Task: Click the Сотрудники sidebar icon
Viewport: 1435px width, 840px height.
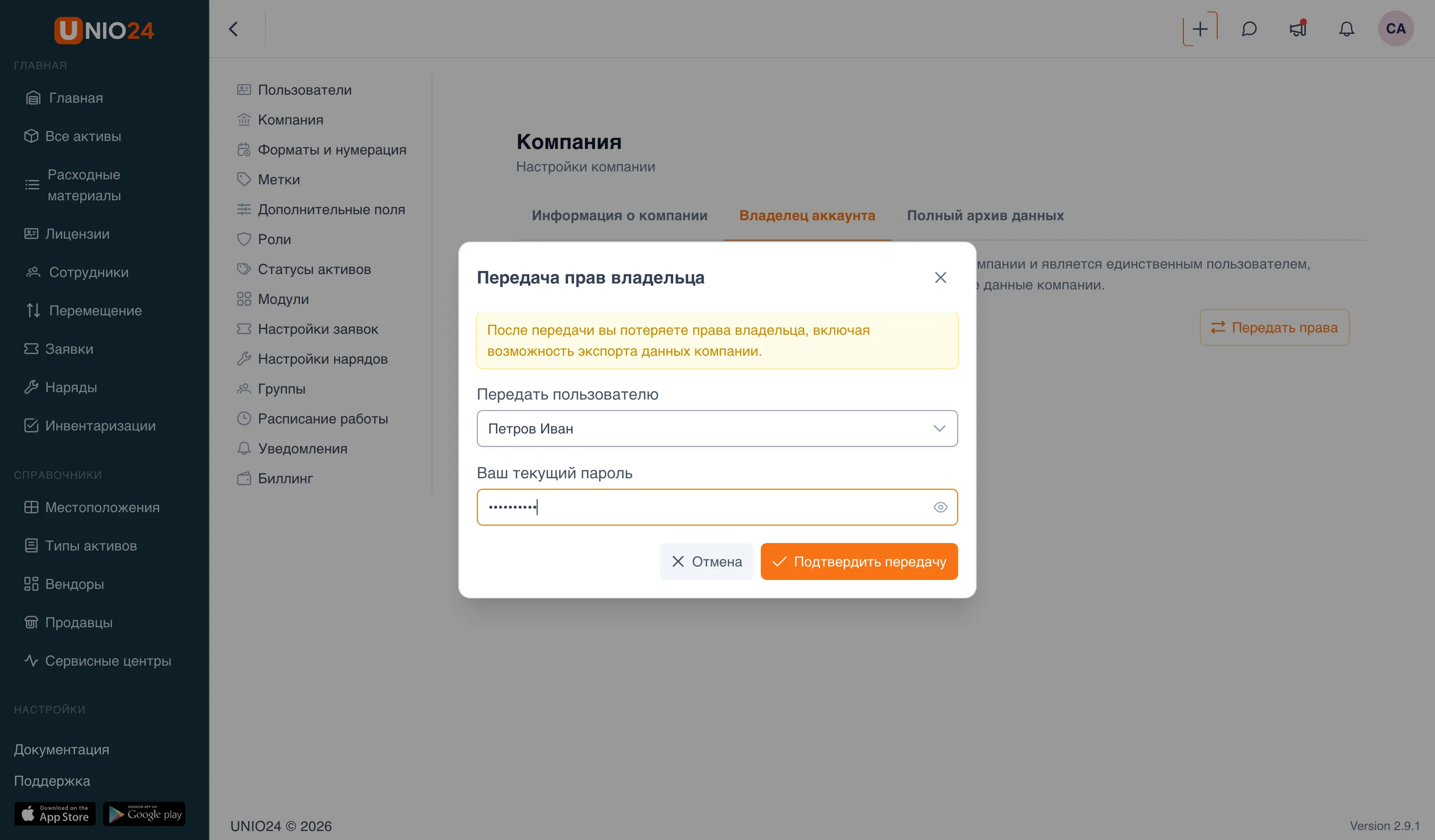Action: tap(33, 272)
